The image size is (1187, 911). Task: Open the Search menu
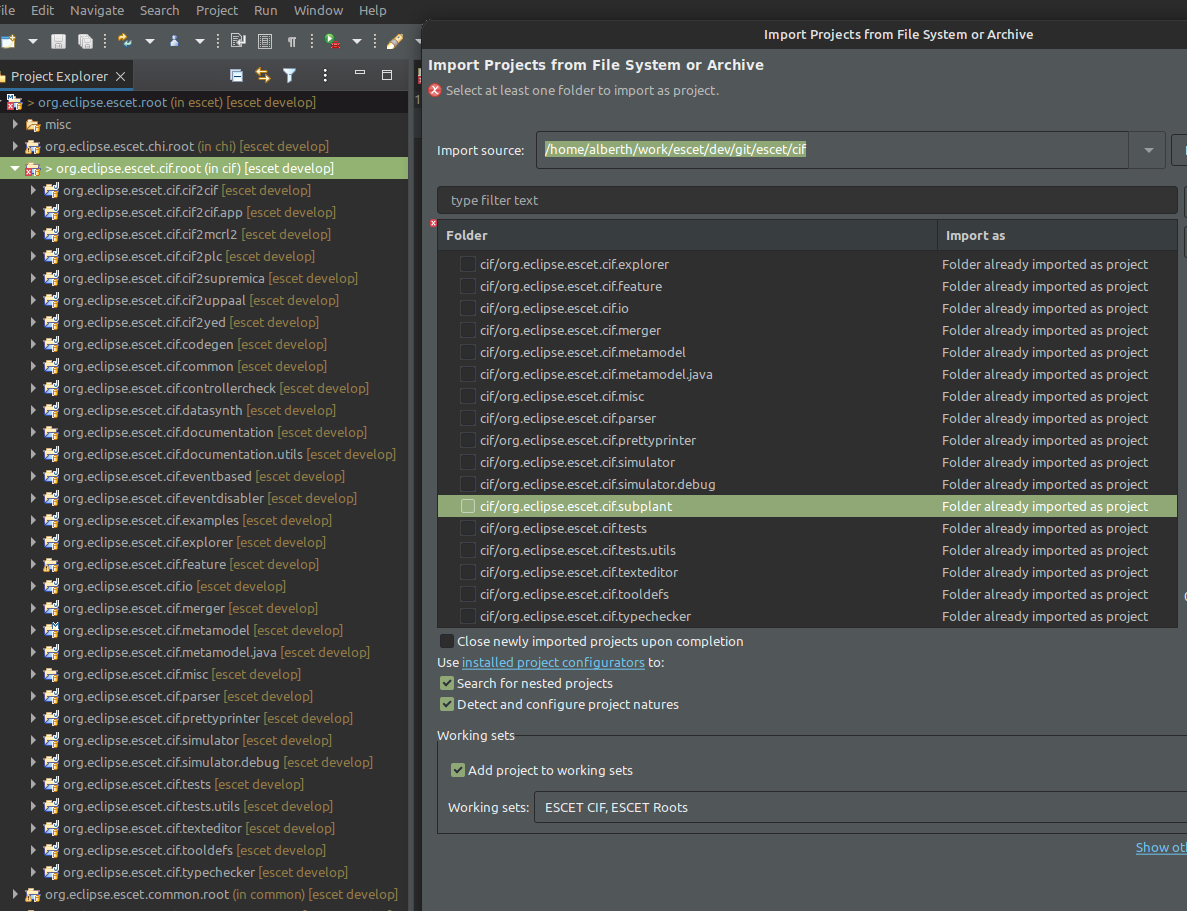[x=160, y=11]
